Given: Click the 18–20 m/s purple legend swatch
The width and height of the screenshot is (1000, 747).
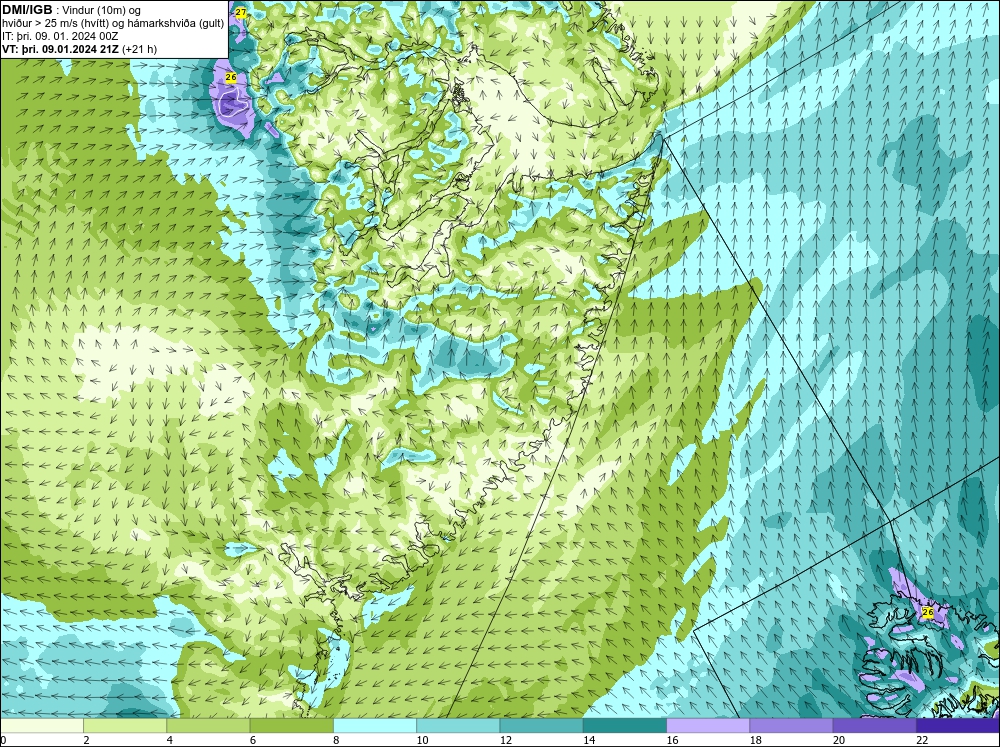Looking at the screenshot, I should [x=791, y=726].
